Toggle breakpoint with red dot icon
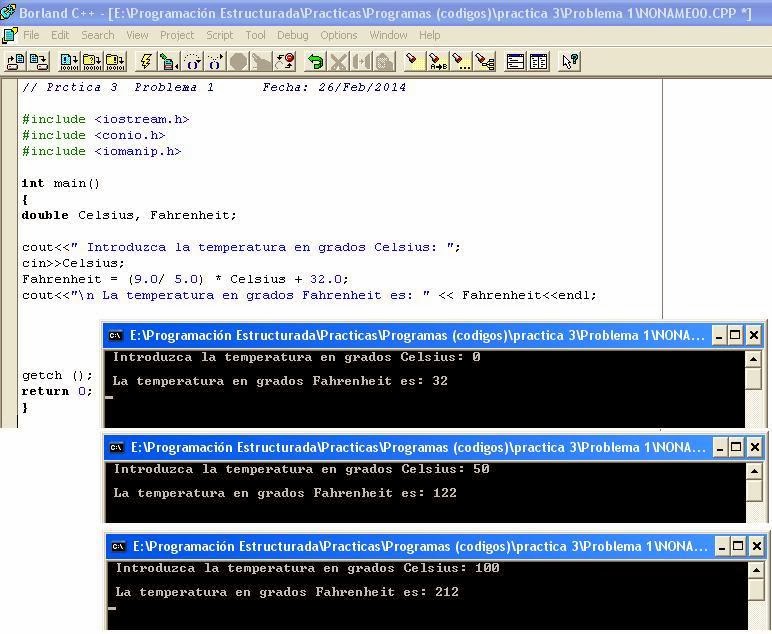Viewport: 772px width, 634px height. click(285, 62)
